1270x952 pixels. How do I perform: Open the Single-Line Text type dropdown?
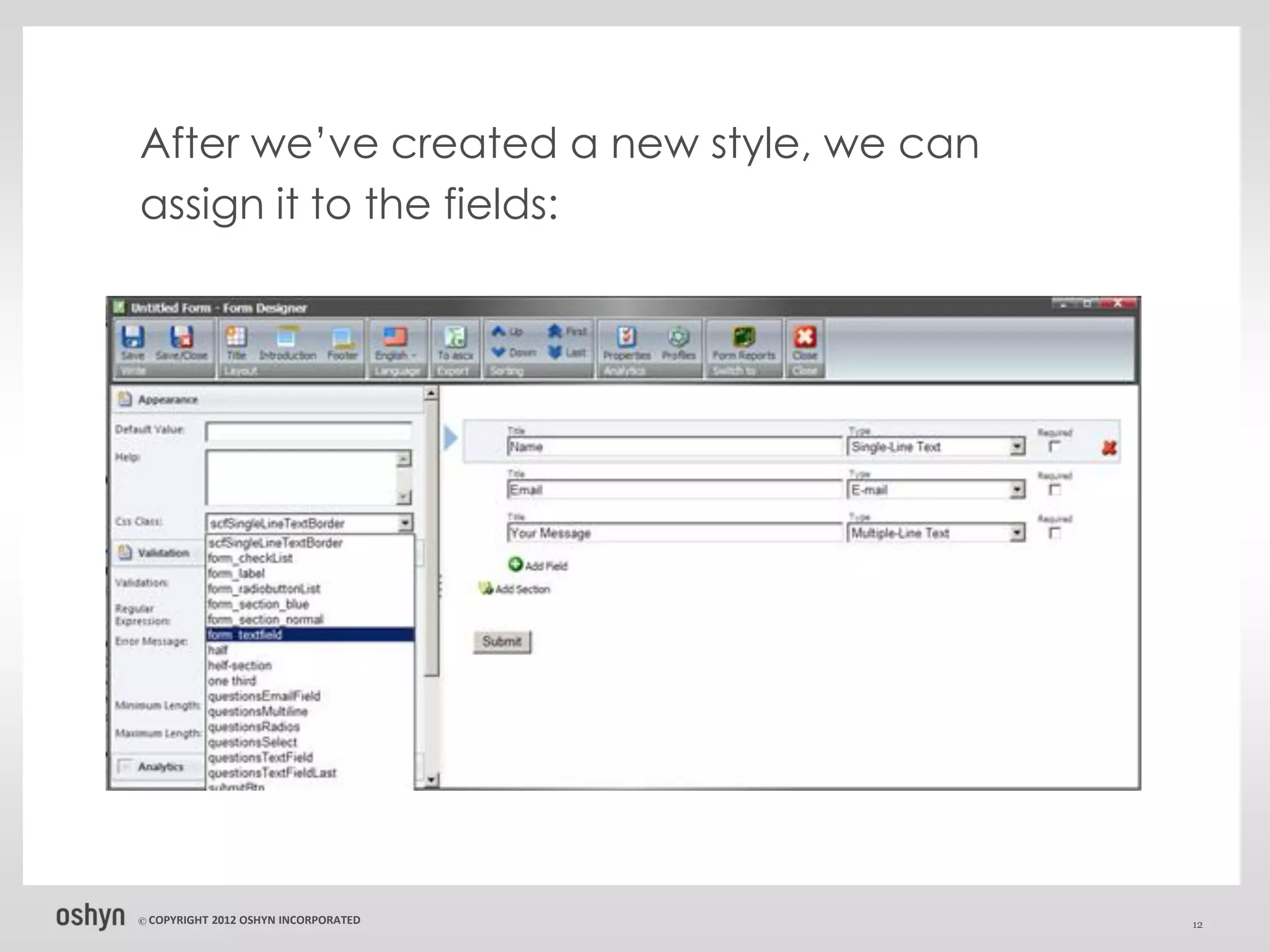click(x=1017, y=447)
